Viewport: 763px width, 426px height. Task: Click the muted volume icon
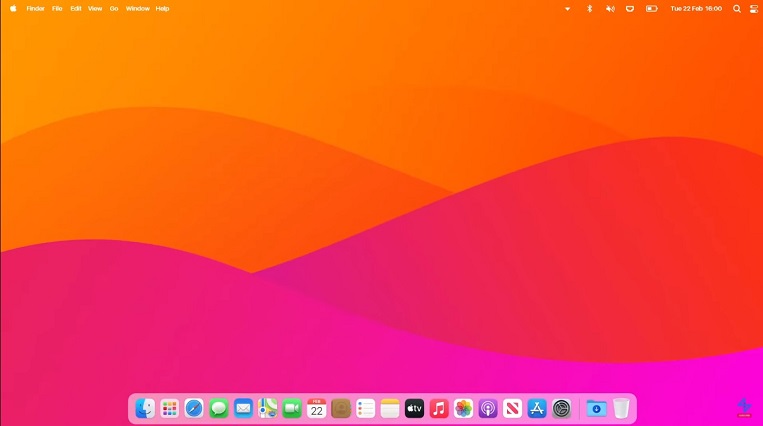coord(610,8)
